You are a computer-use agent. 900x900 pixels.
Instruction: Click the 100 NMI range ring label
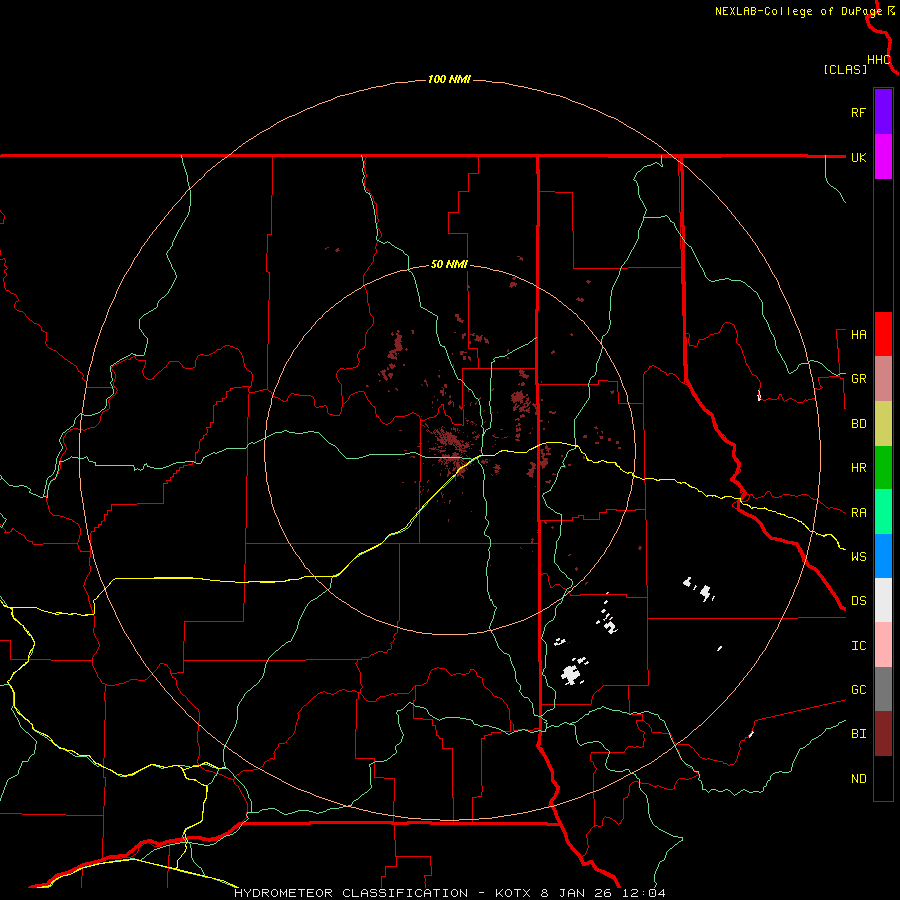click(449, 79)
